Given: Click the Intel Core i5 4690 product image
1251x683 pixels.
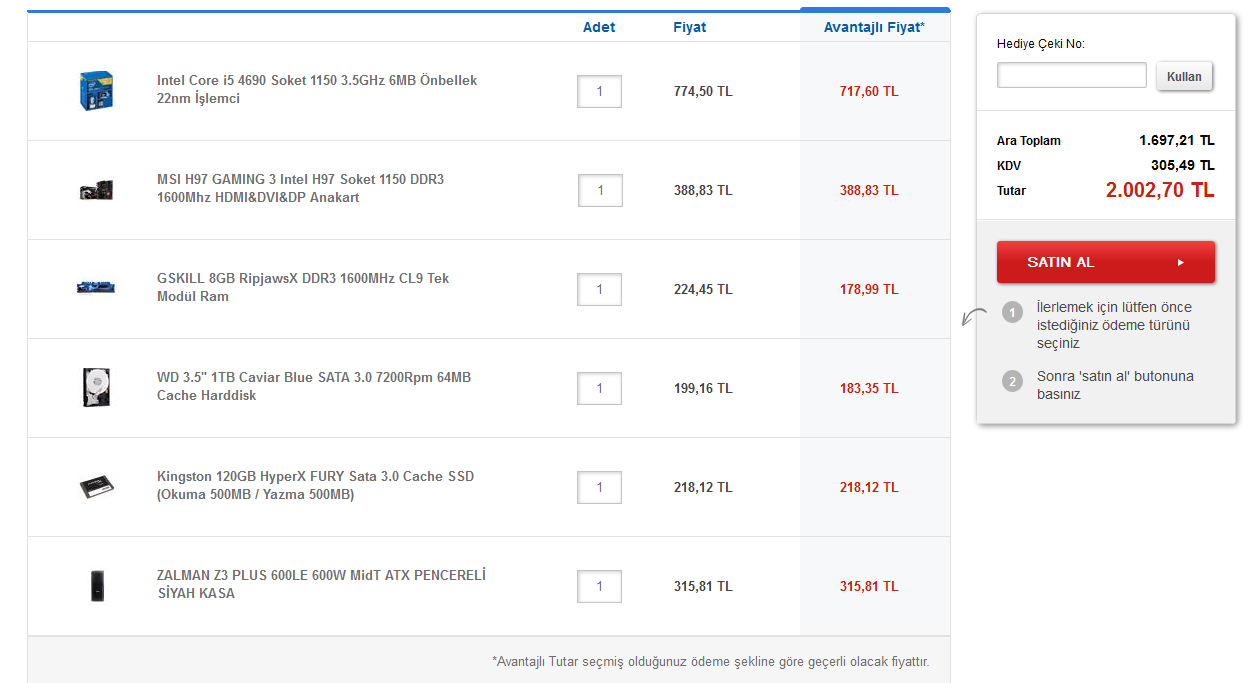Looking at the screenshot, I should [x=93, y=90].
